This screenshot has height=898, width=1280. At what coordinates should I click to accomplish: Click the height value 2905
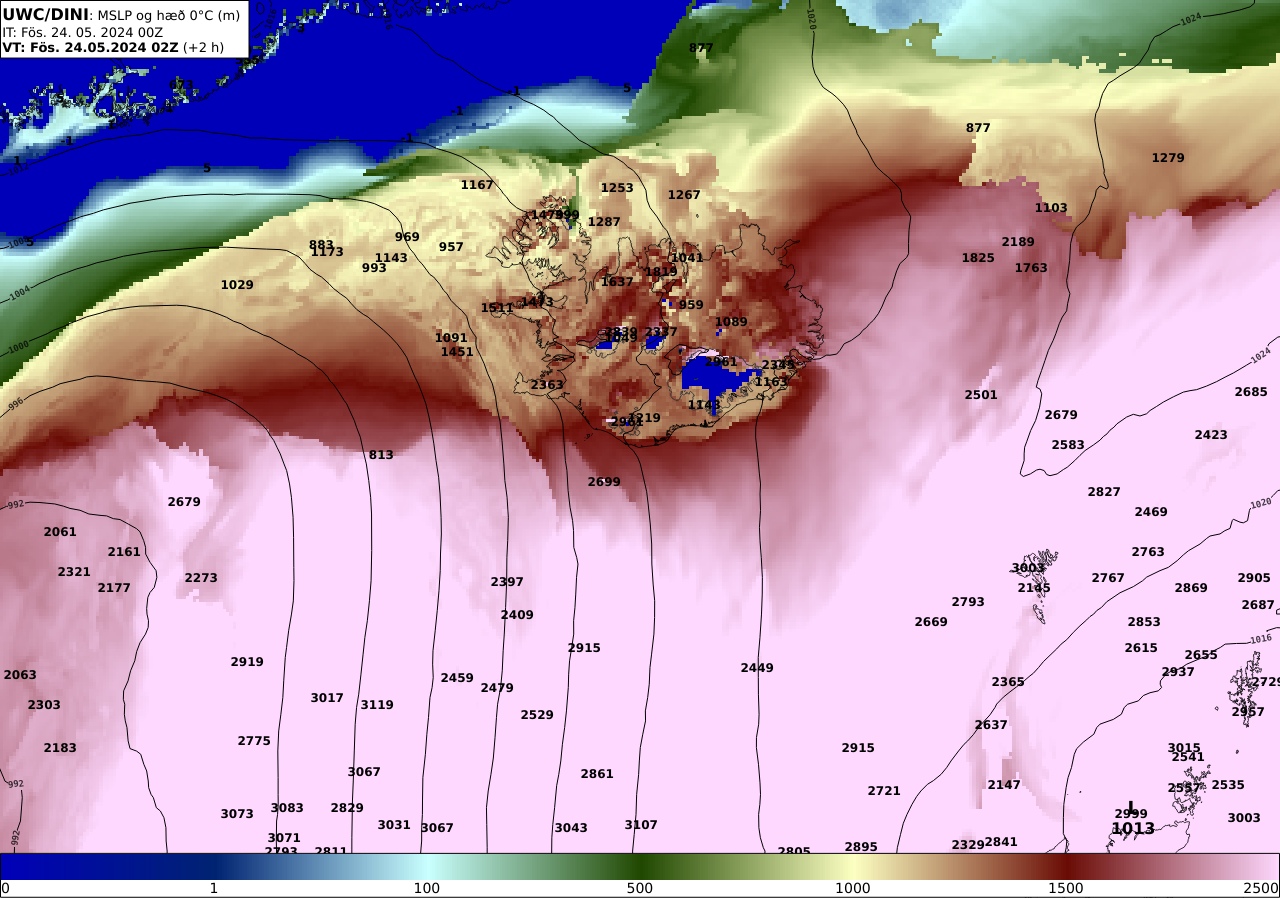[1254, 578]
